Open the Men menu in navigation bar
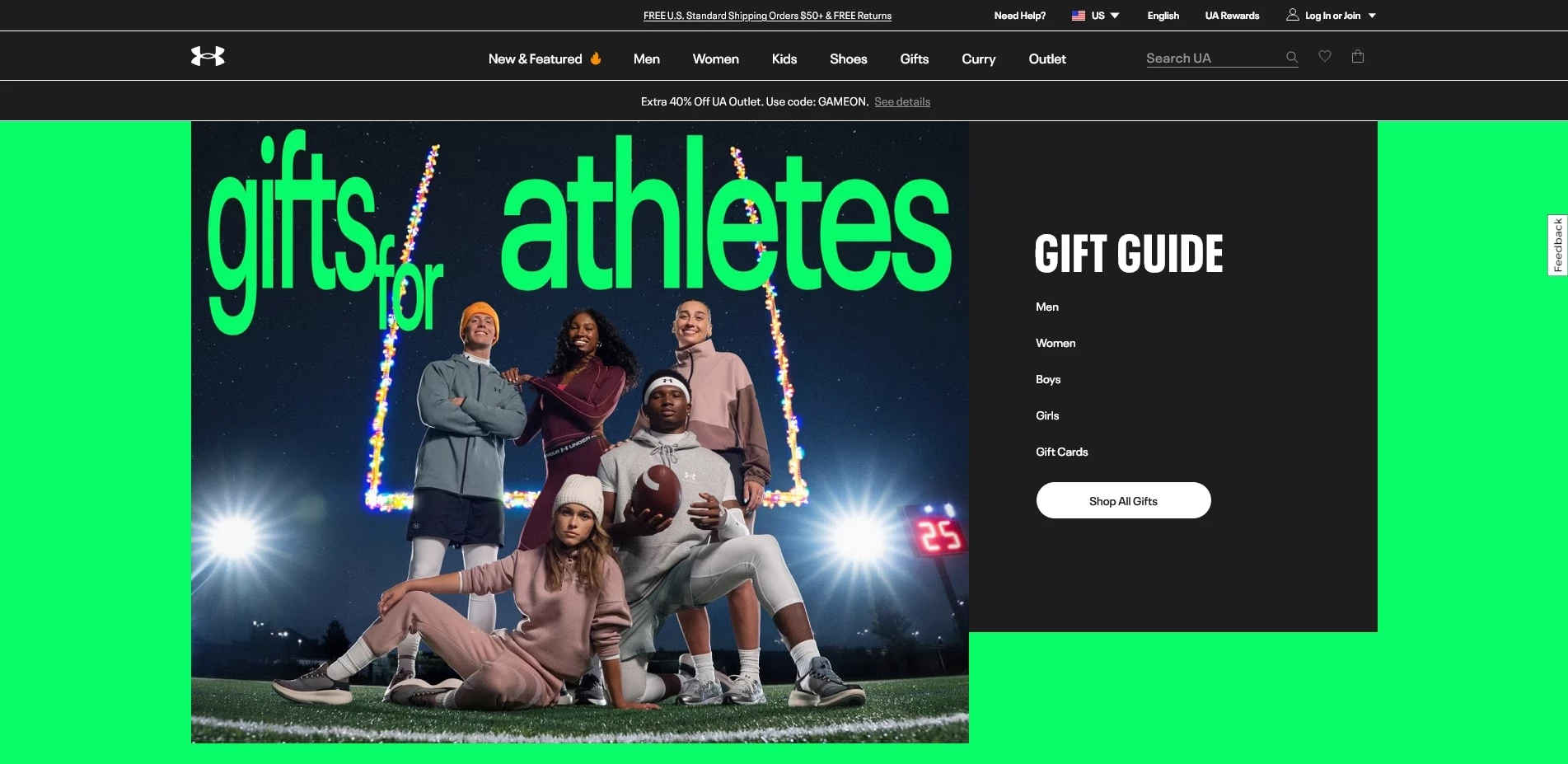The height and width of the screenshot is (764, 1568). click(x=646, y=59)
